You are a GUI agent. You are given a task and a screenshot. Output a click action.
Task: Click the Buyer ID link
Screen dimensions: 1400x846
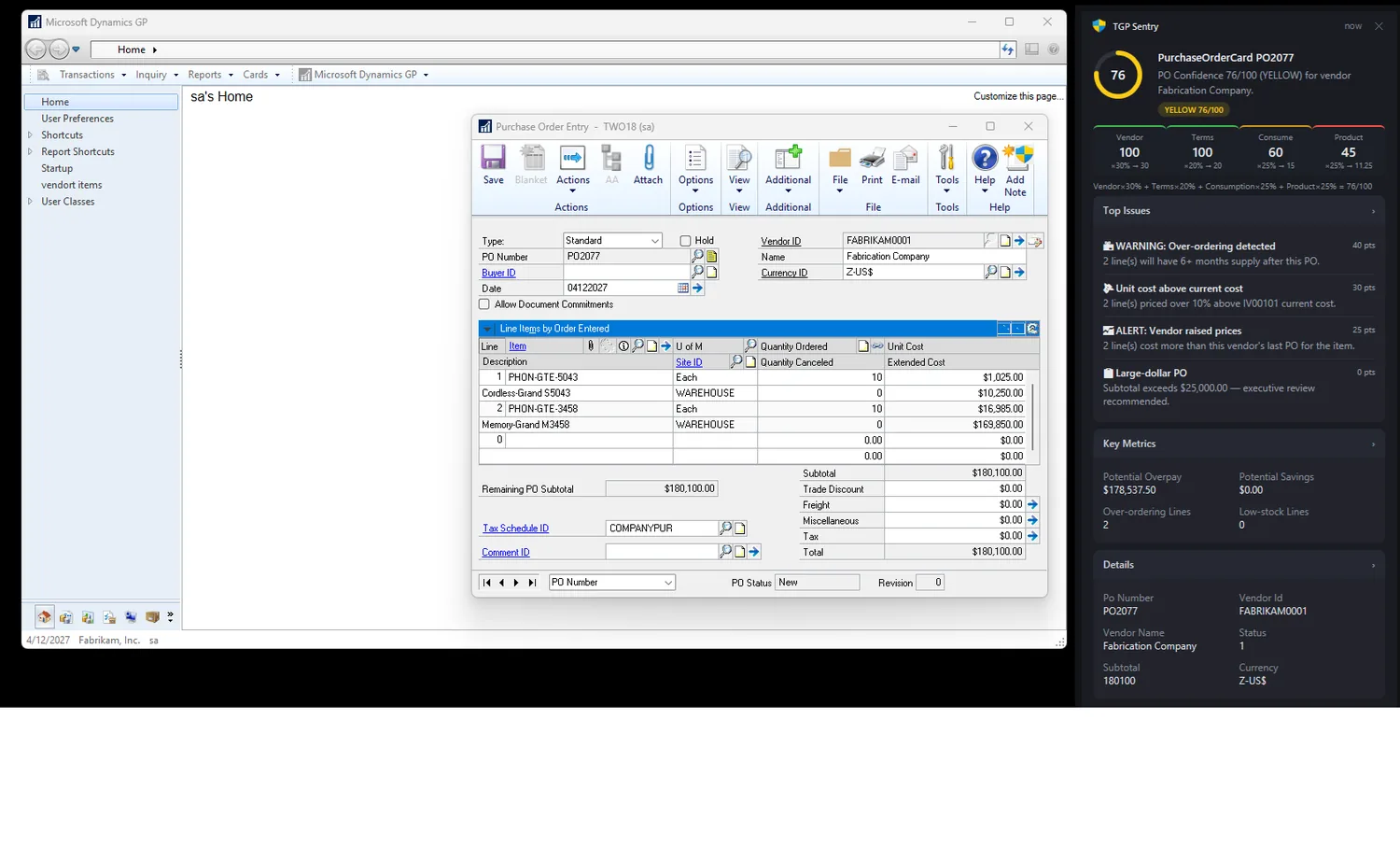click(x=498, y=273)
